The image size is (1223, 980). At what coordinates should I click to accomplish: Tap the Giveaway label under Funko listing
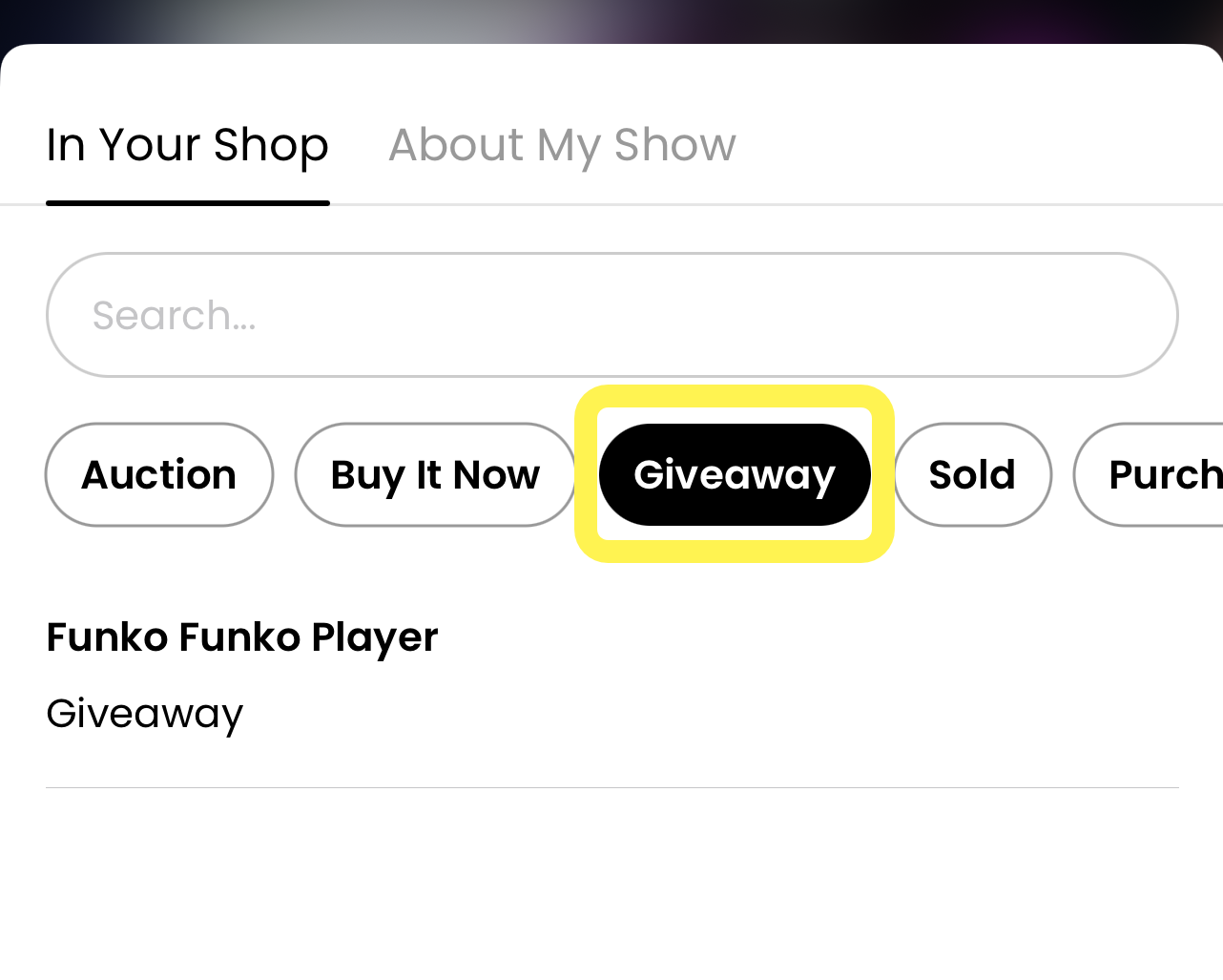coord(145,714)
